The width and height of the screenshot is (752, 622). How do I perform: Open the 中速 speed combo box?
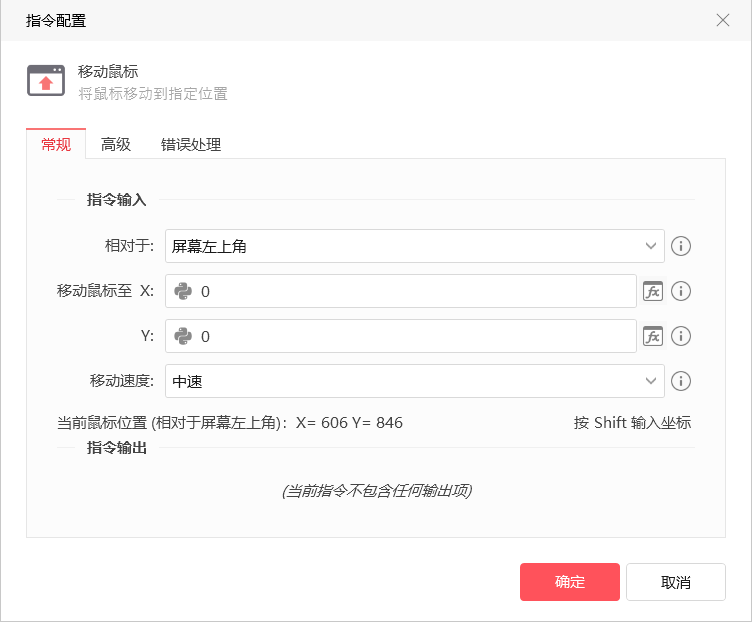(415, 381)
